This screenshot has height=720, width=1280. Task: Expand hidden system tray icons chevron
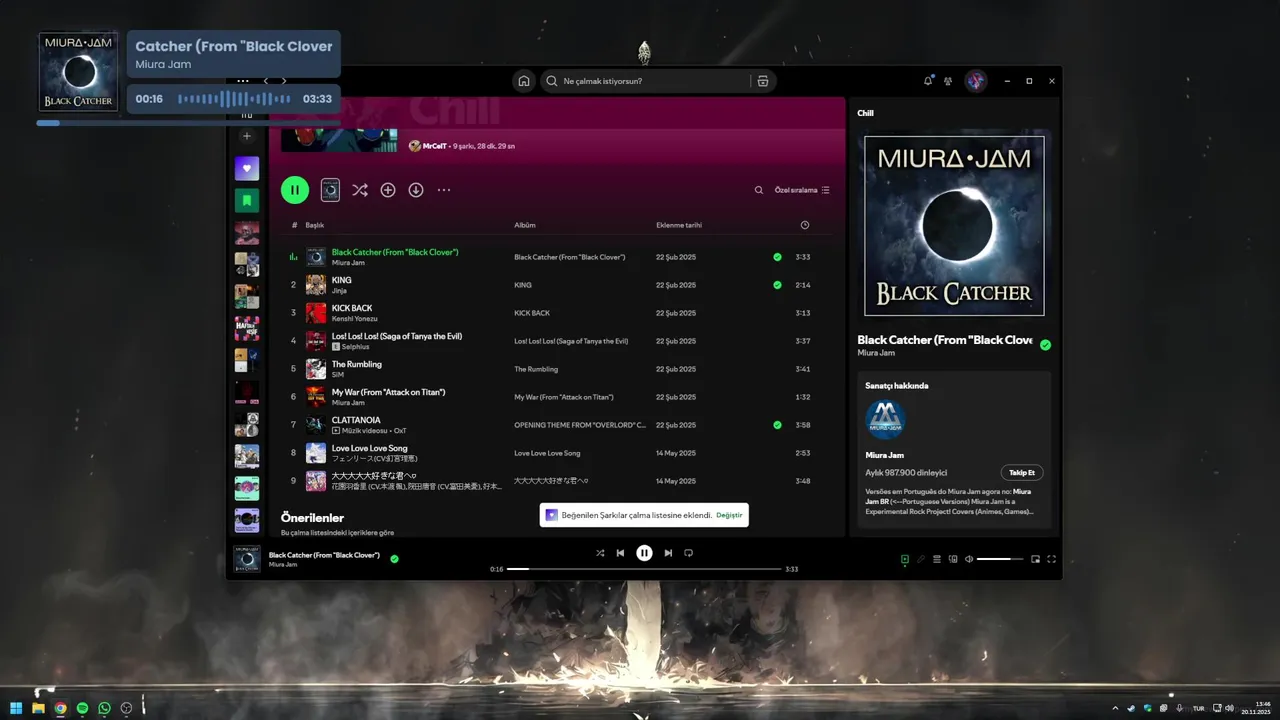[x=1116, y=708]
